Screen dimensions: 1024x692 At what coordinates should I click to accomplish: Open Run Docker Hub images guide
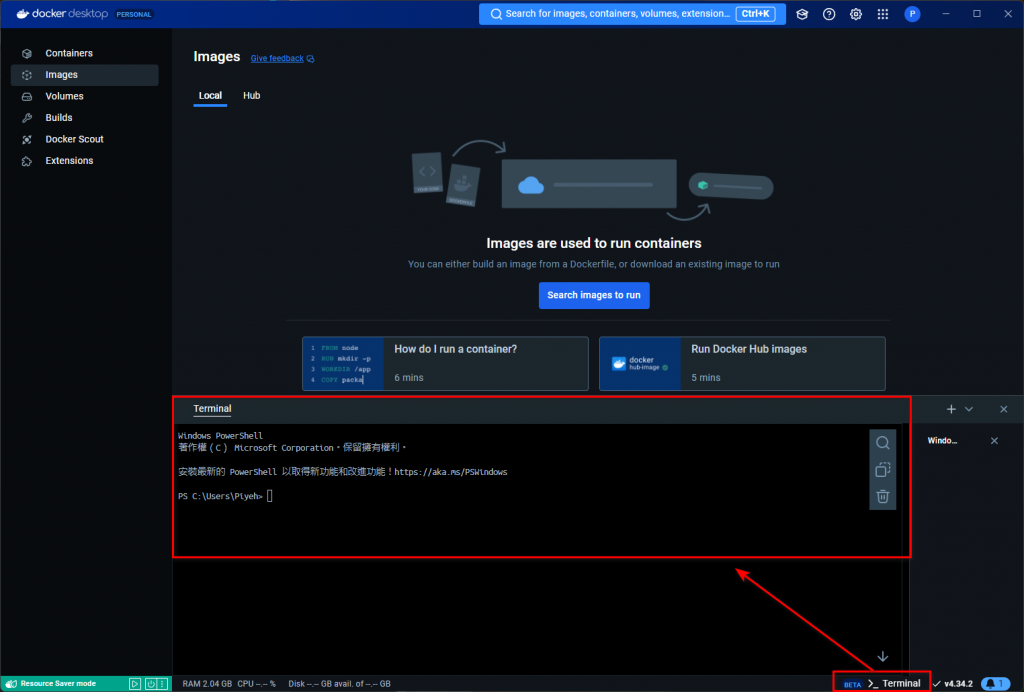pos(742,364)
